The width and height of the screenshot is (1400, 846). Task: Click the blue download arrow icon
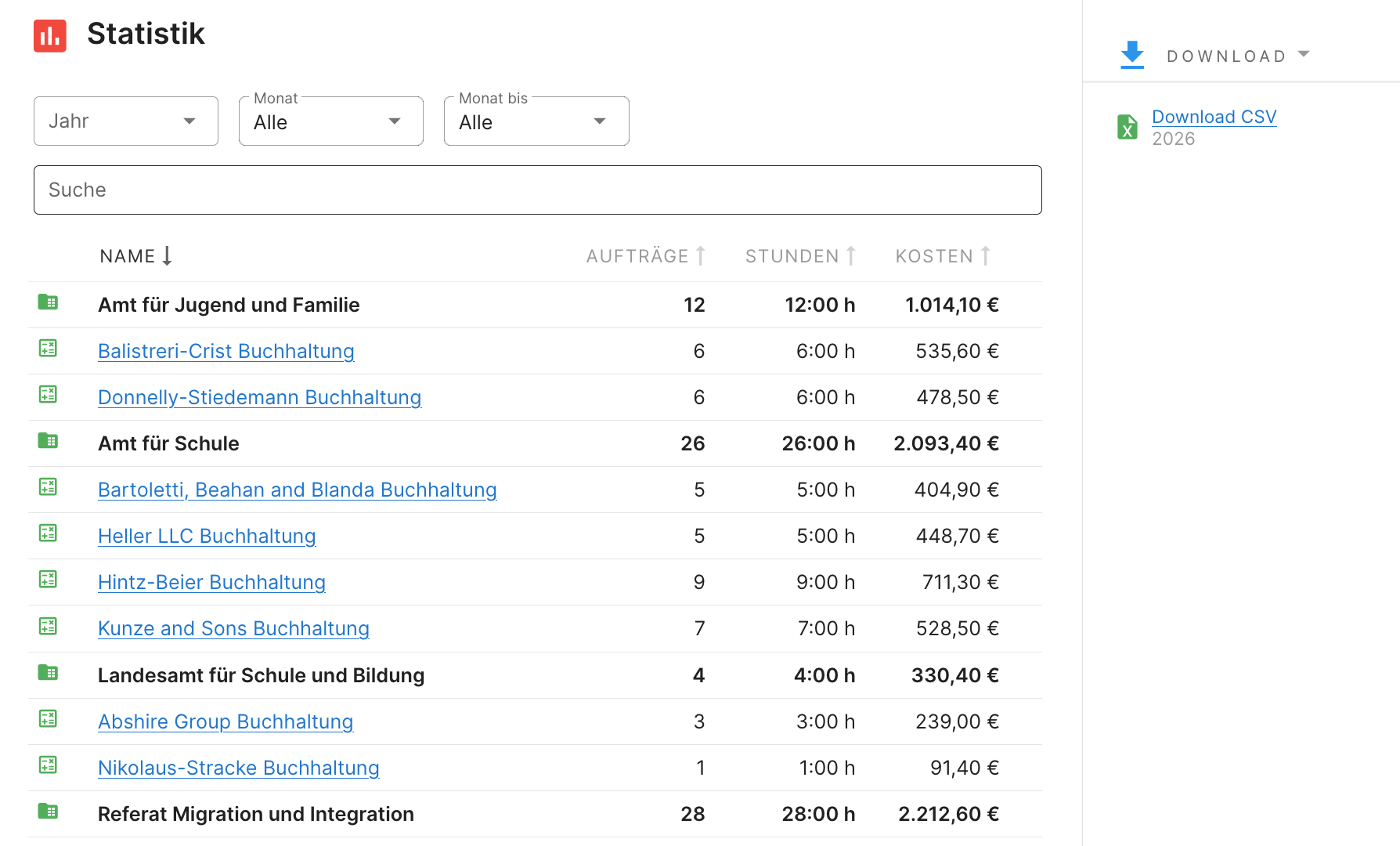click(x=1132, y=55)
